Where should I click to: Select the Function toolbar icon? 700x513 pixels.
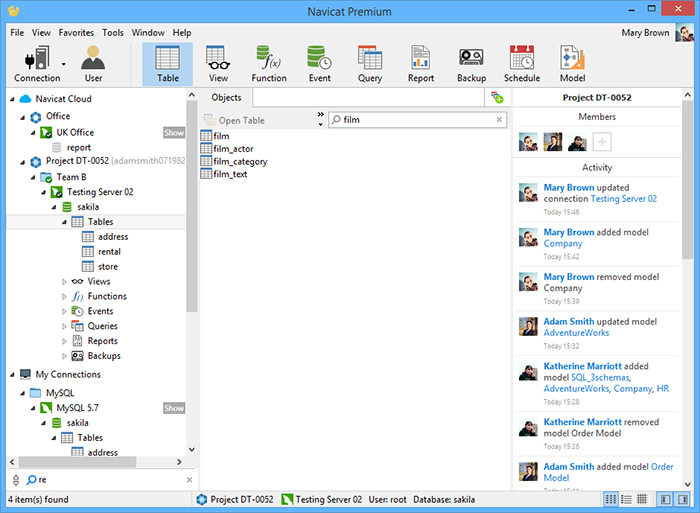tap(269, 64)
